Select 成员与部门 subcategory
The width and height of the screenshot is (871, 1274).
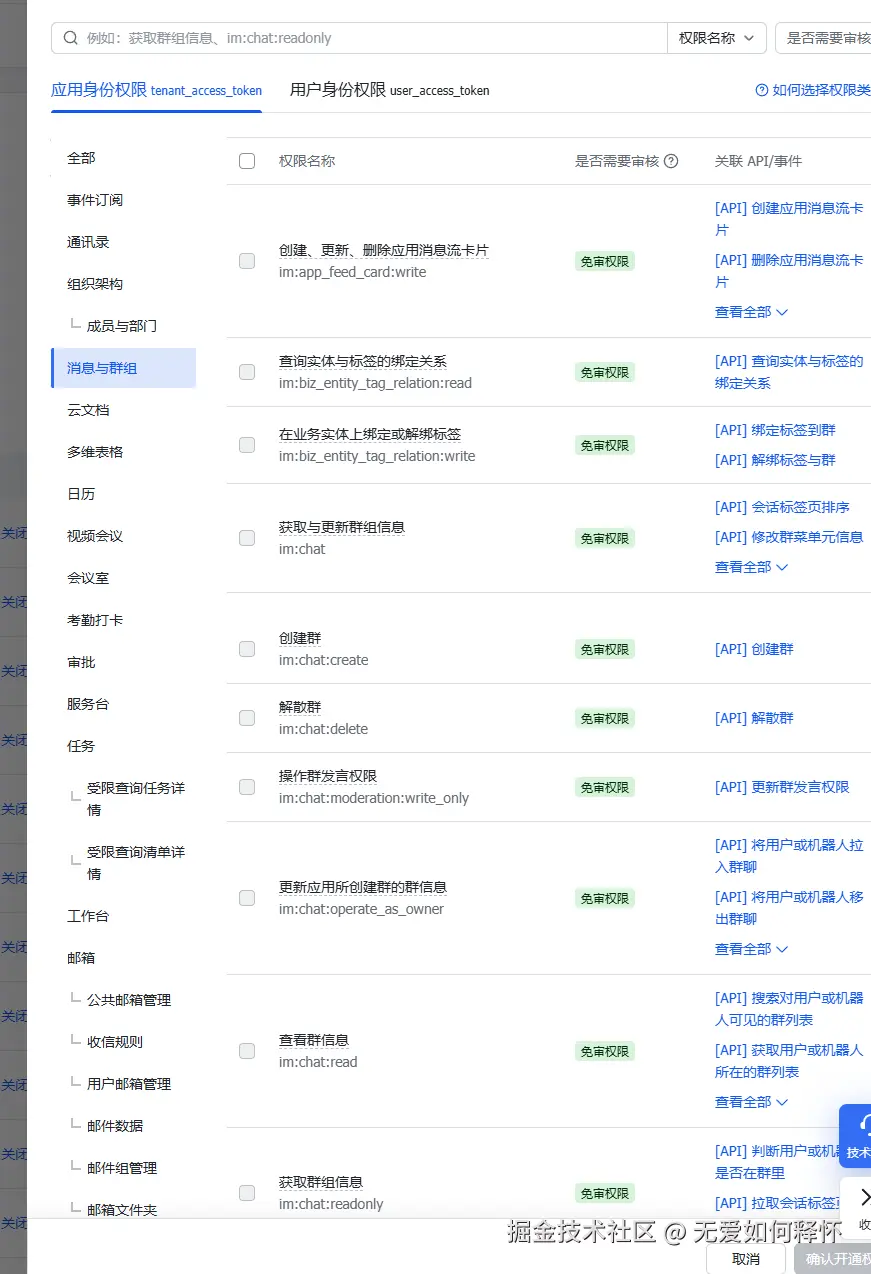[123, 326]
